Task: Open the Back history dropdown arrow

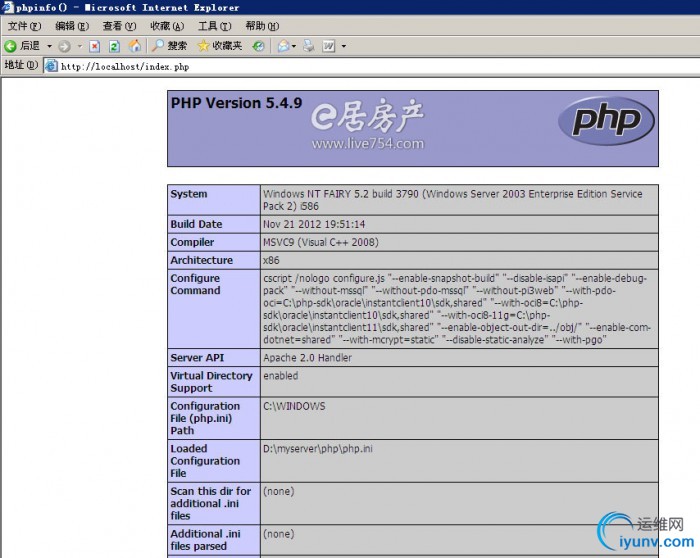Action: pyautogui.click(x=50, y=46)
